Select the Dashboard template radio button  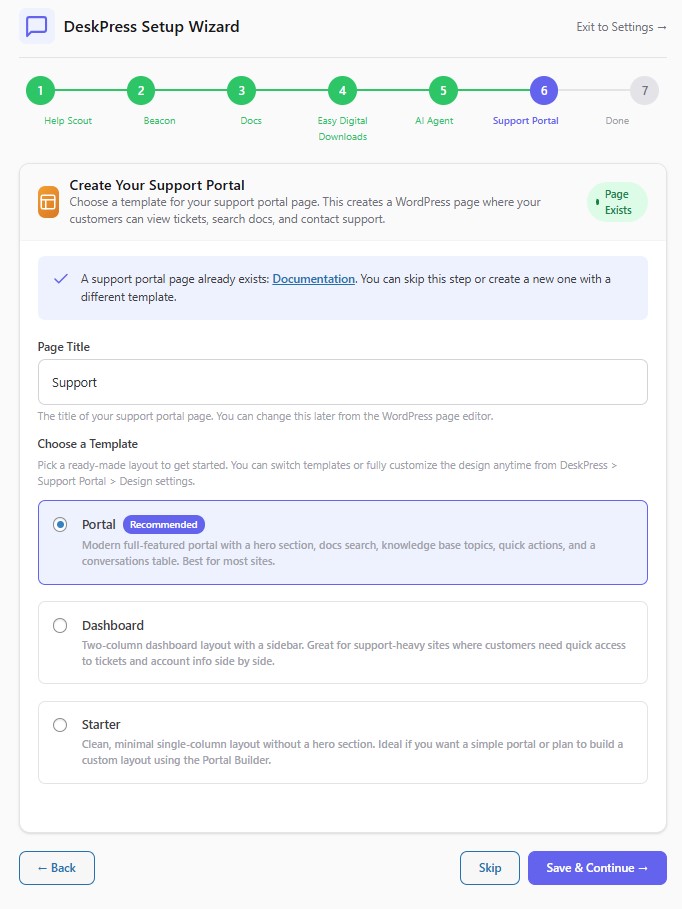point(60,625)
